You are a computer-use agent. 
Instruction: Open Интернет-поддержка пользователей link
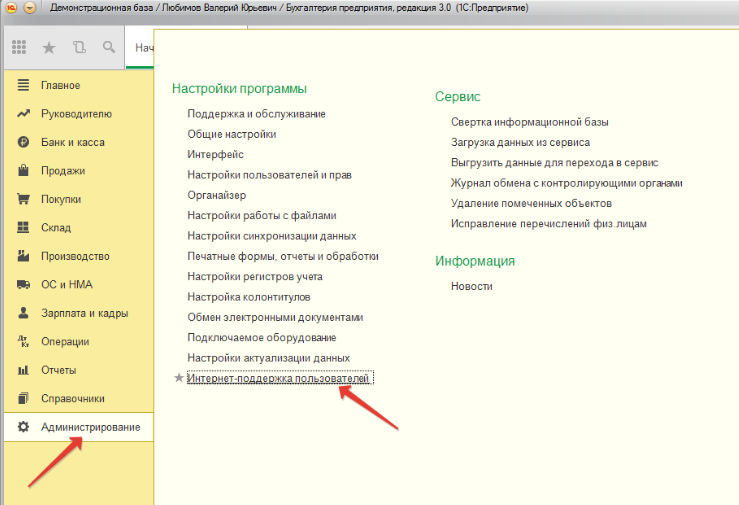click(279, 378)
